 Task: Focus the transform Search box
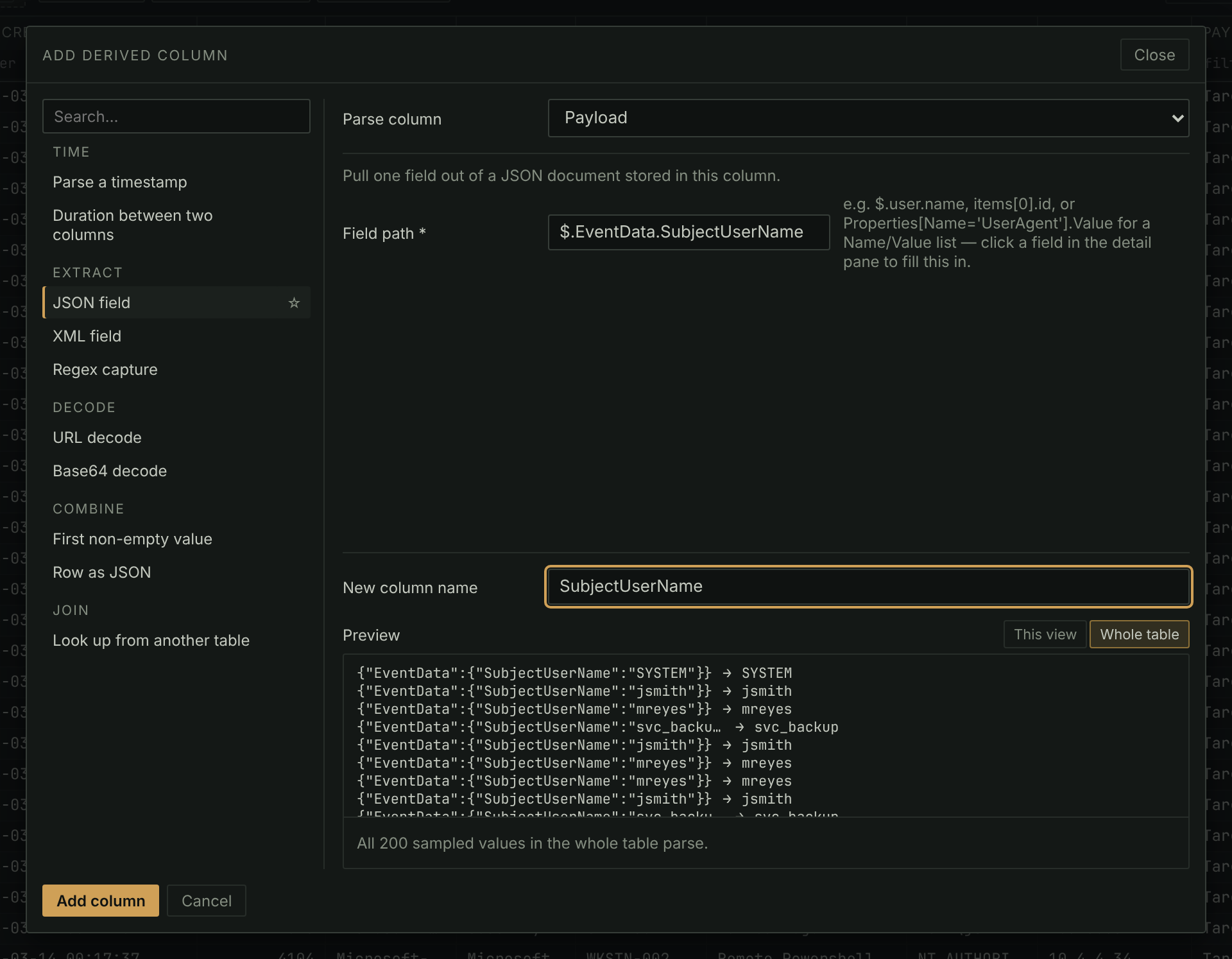click(x=176, y=116)
